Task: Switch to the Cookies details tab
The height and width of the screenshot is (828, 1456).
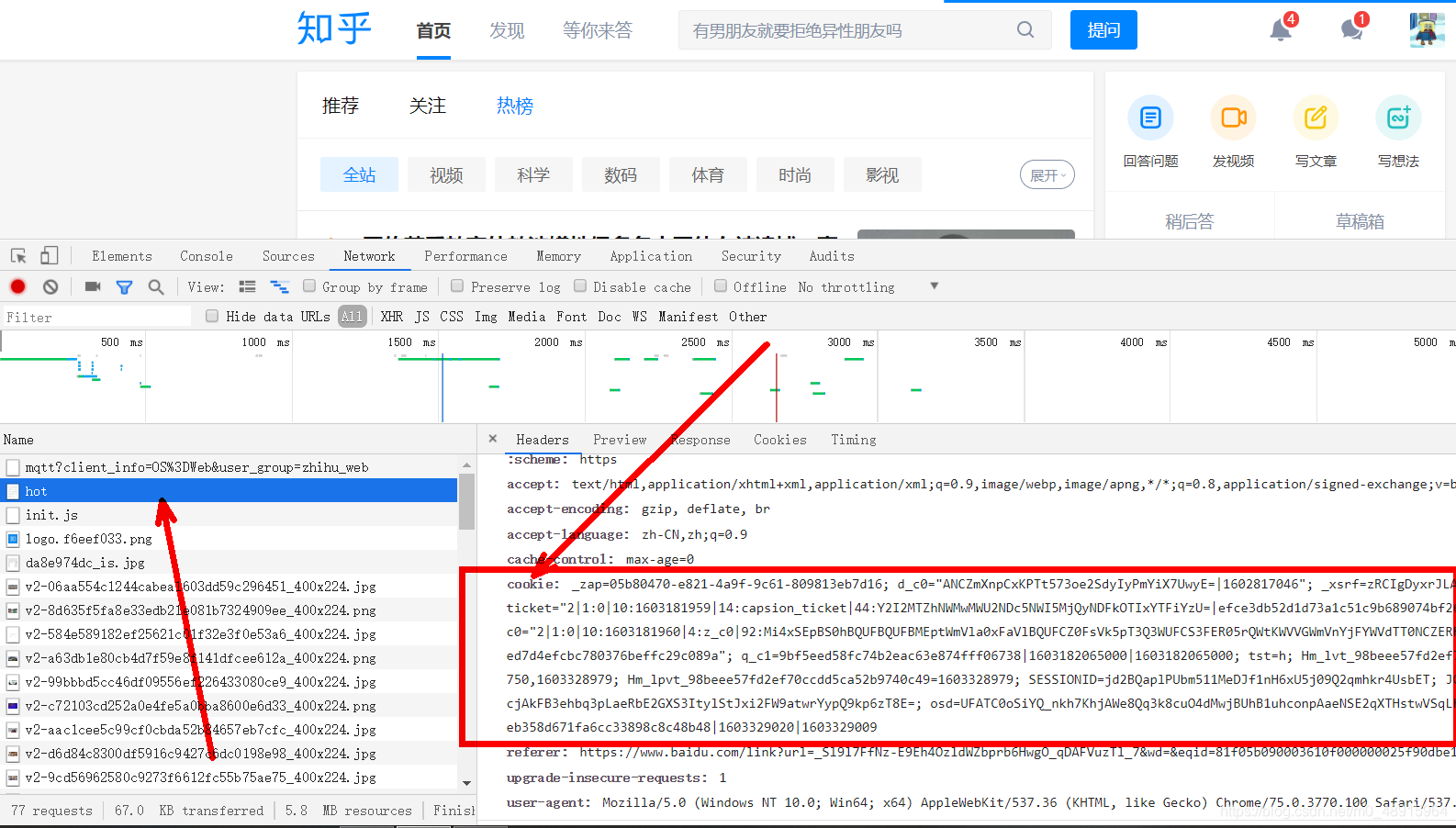Action: pyautogui.click(x=780, y=440)
